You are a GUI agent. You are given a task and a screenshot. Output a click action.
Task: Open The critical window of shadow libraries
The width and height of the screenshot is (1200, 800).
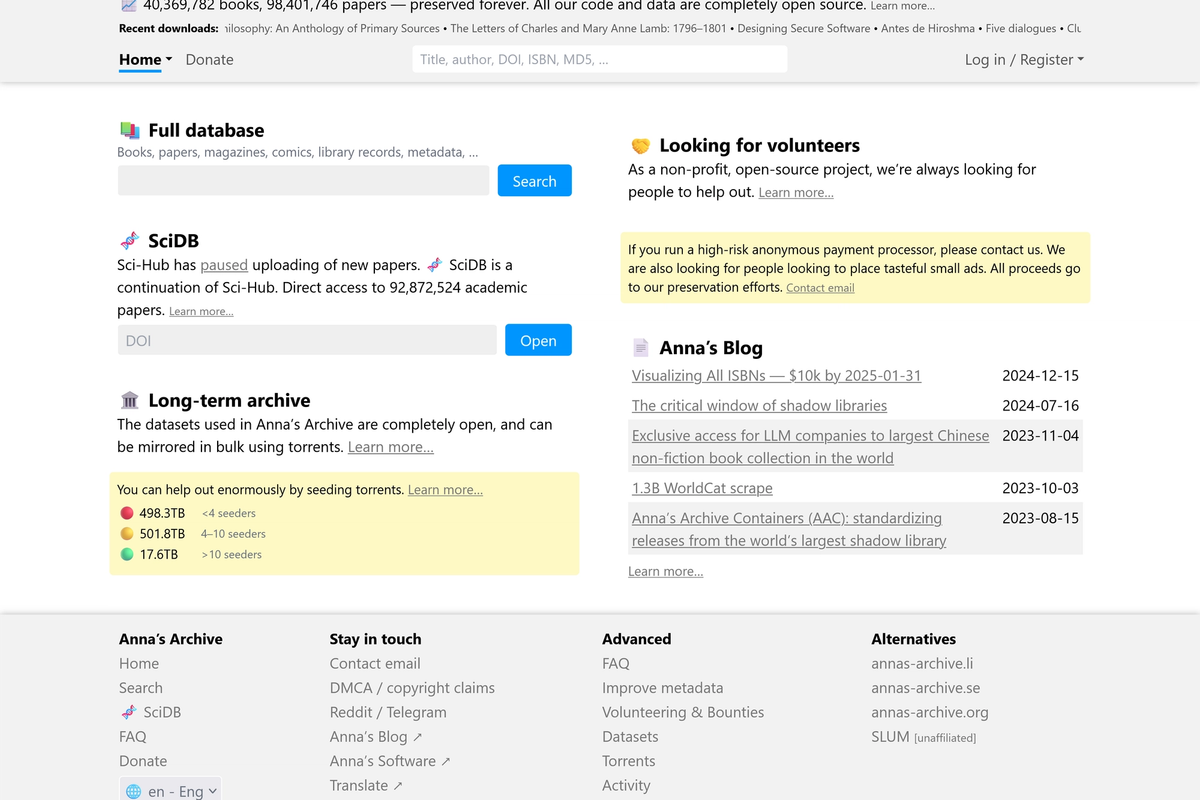click(x=759, y=406)
